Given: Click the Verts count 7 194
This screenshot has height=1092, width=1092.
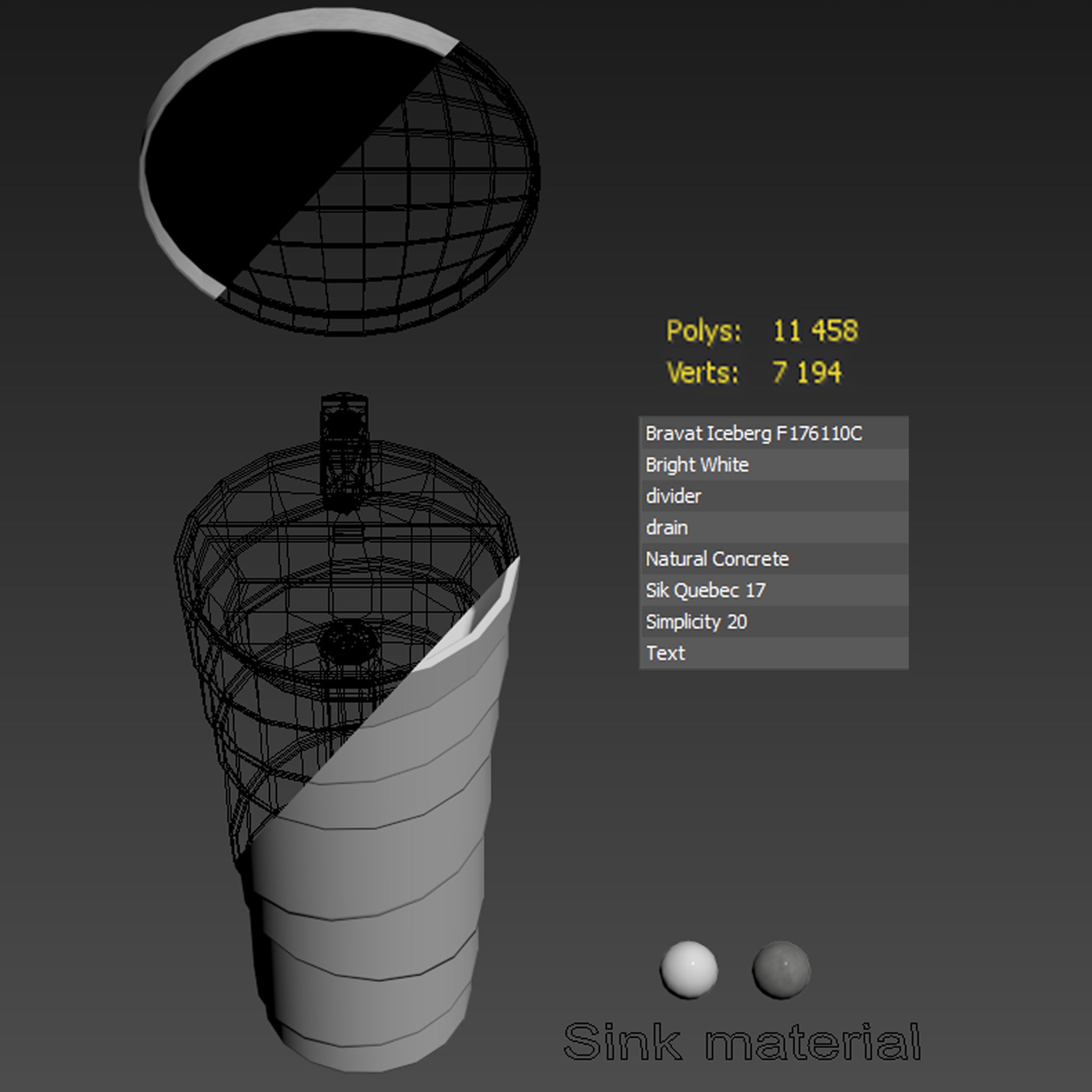Looking at the screenshot, I should pyautogui.click(x=807, y=373).
